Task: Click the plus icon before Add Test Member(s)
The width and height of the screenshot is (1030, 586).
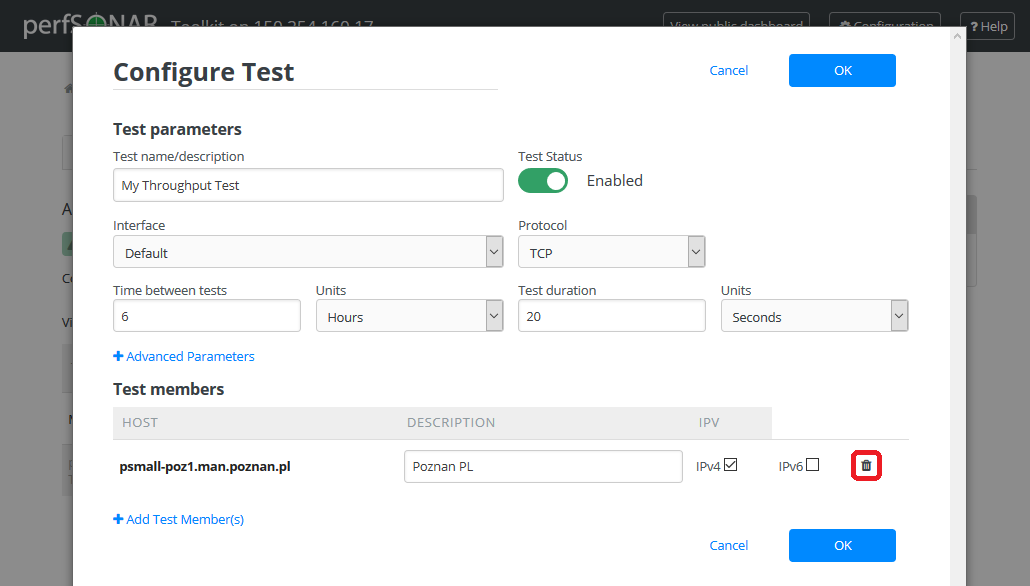Action: point(118,519)
